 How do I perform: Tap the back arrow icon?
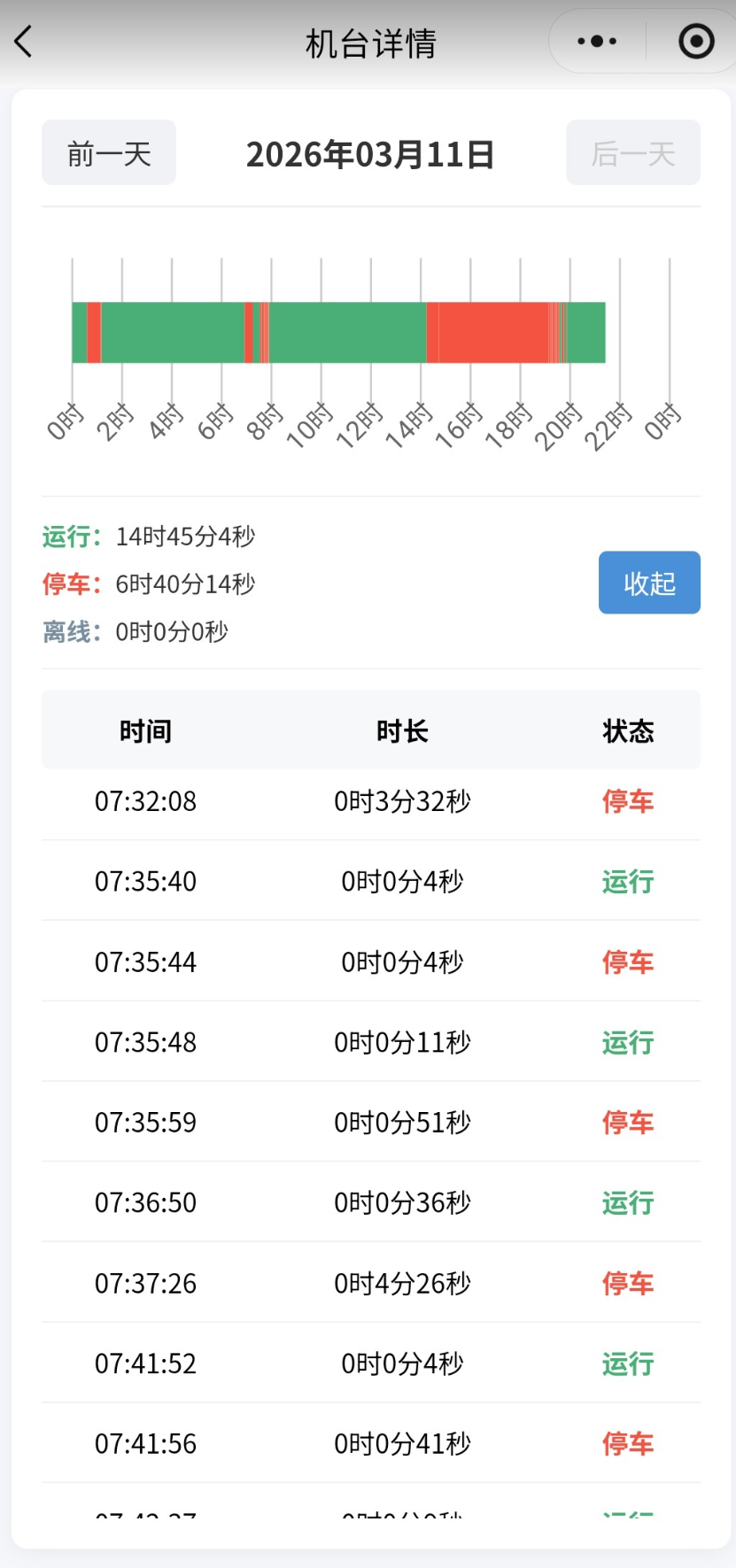(x=24, y=42)
